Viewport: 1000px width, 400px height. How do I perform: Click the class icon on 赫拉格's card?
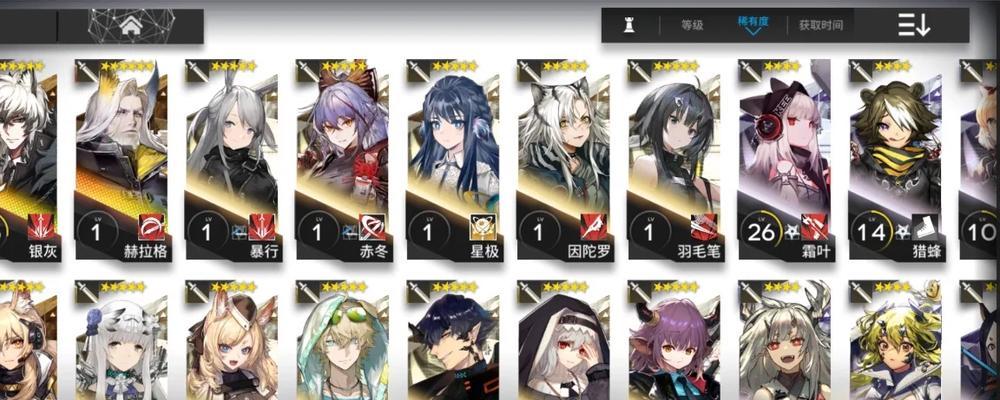[151, 226]
